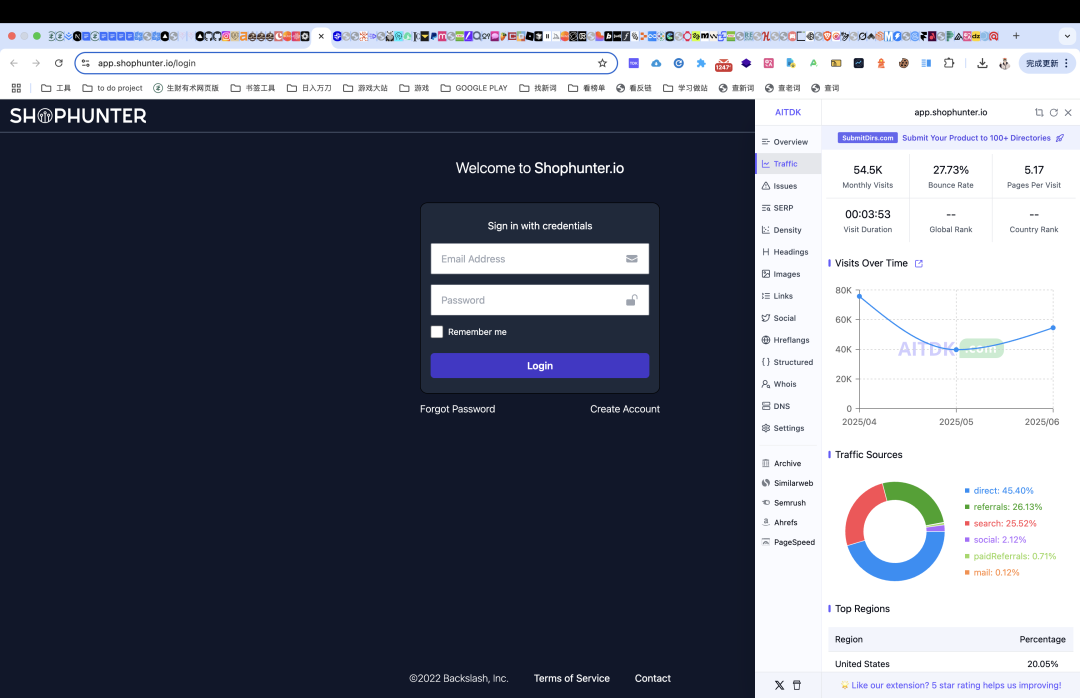Click the 生财有术网页版 bookmark

186,88
